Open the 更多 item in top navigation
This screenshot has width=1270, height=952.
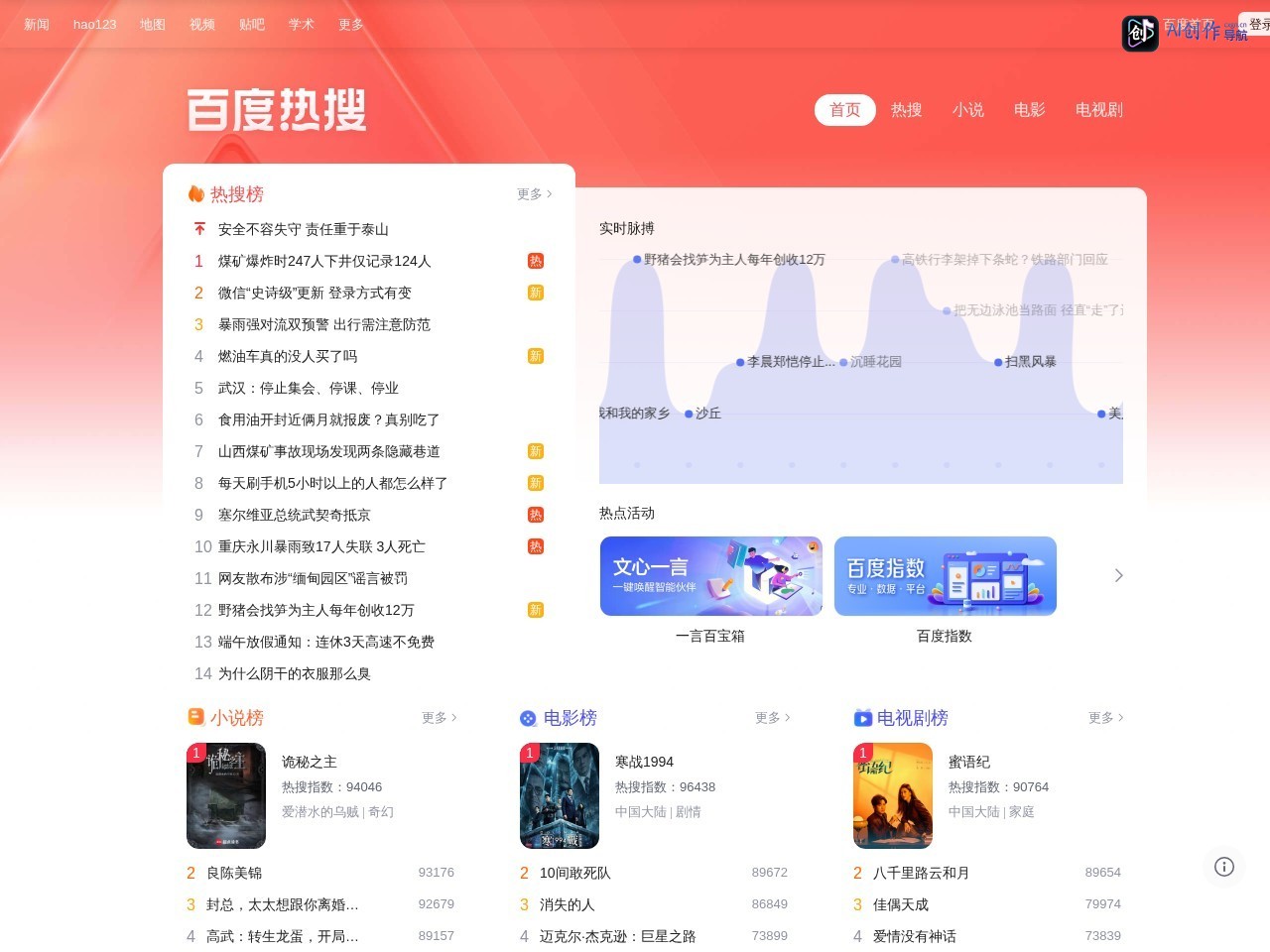pyautogui.click(x=351, y=24)
